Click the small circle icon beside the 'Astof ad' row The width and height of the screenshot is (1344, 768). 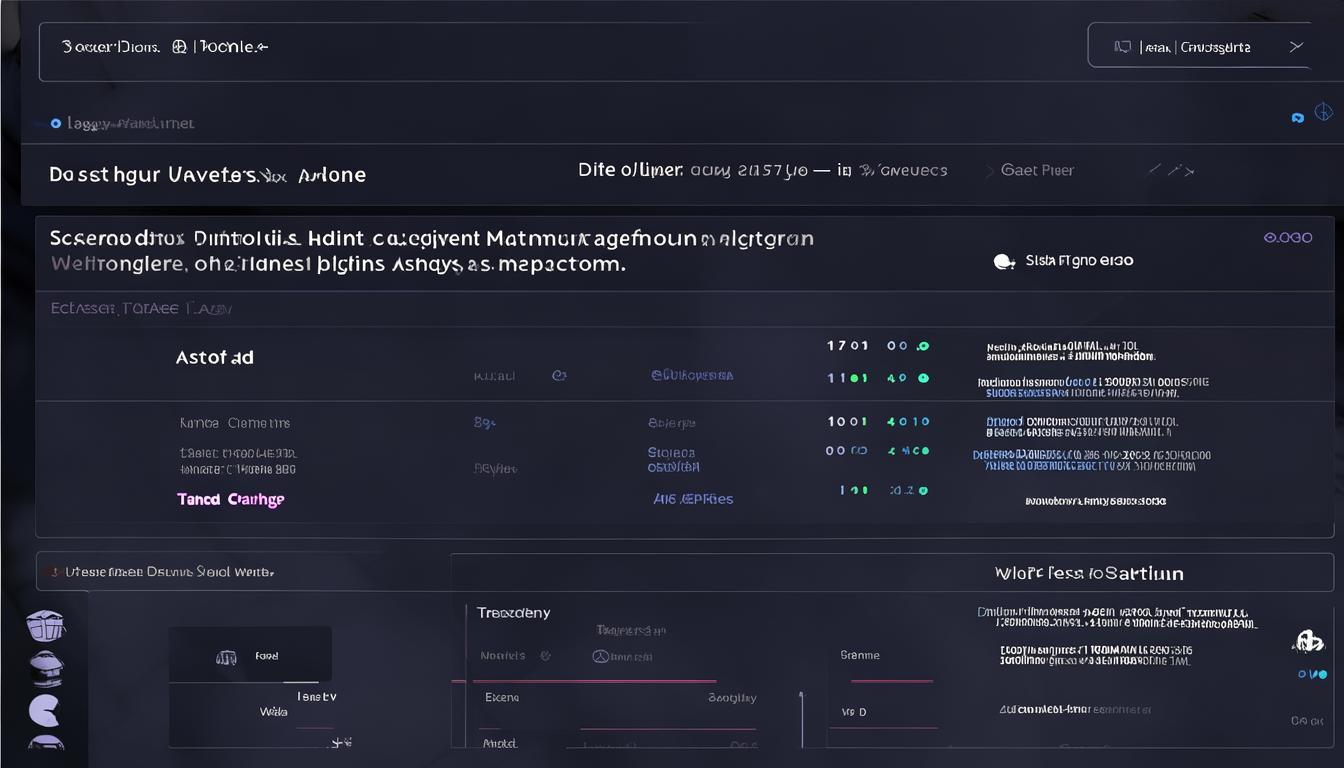559,375
